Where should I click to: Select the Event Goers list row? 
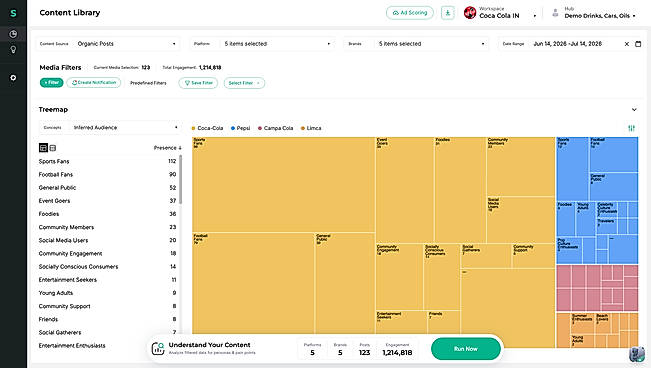point(107,201)
